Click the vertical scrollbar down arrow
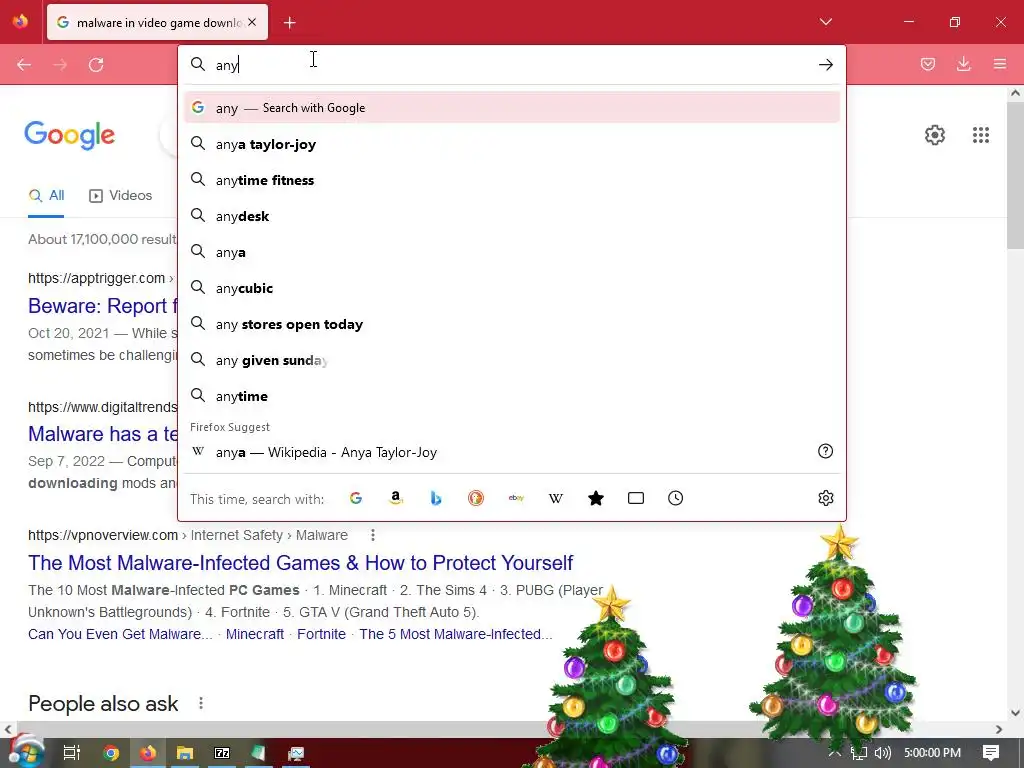 click(x=1015, y=713)
